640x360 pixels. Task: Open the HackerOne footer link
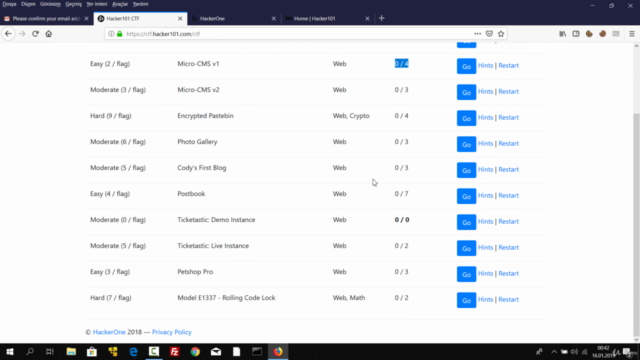[109, 332]
